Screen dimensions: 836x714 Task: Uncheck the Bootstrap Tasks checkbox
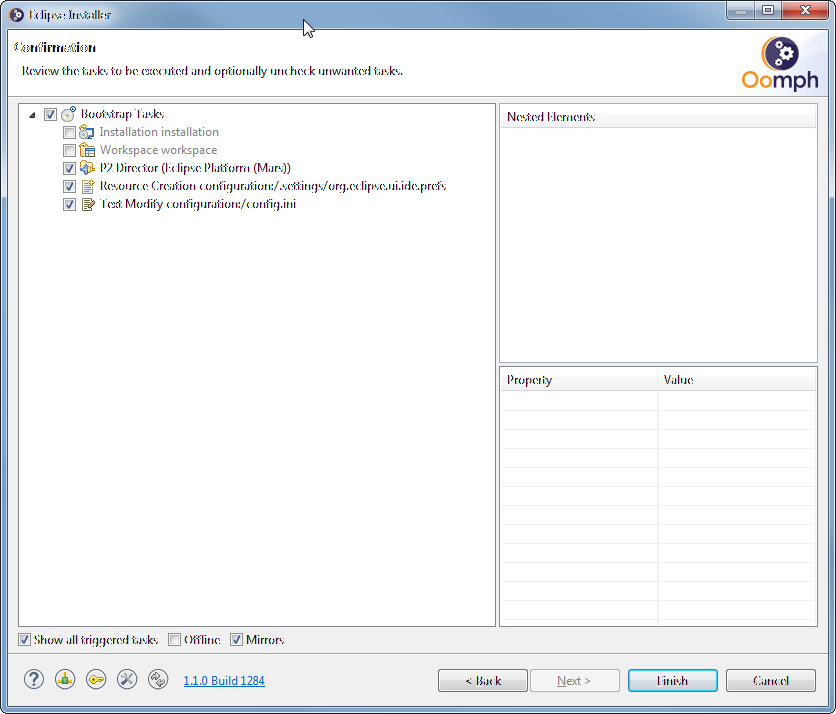[50, 114]
